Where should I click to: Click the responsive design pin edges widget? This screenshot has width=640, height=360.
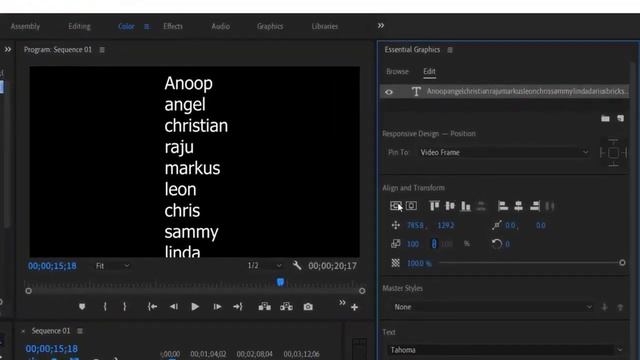613,153
